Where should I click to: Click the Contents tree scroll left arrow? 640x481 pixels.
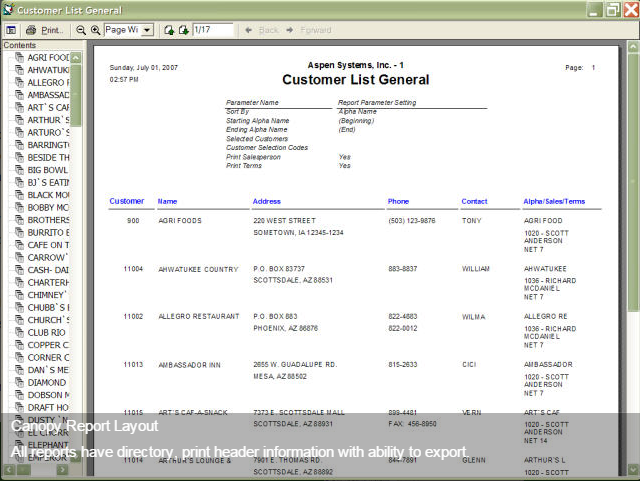click(x=9, y=469)
